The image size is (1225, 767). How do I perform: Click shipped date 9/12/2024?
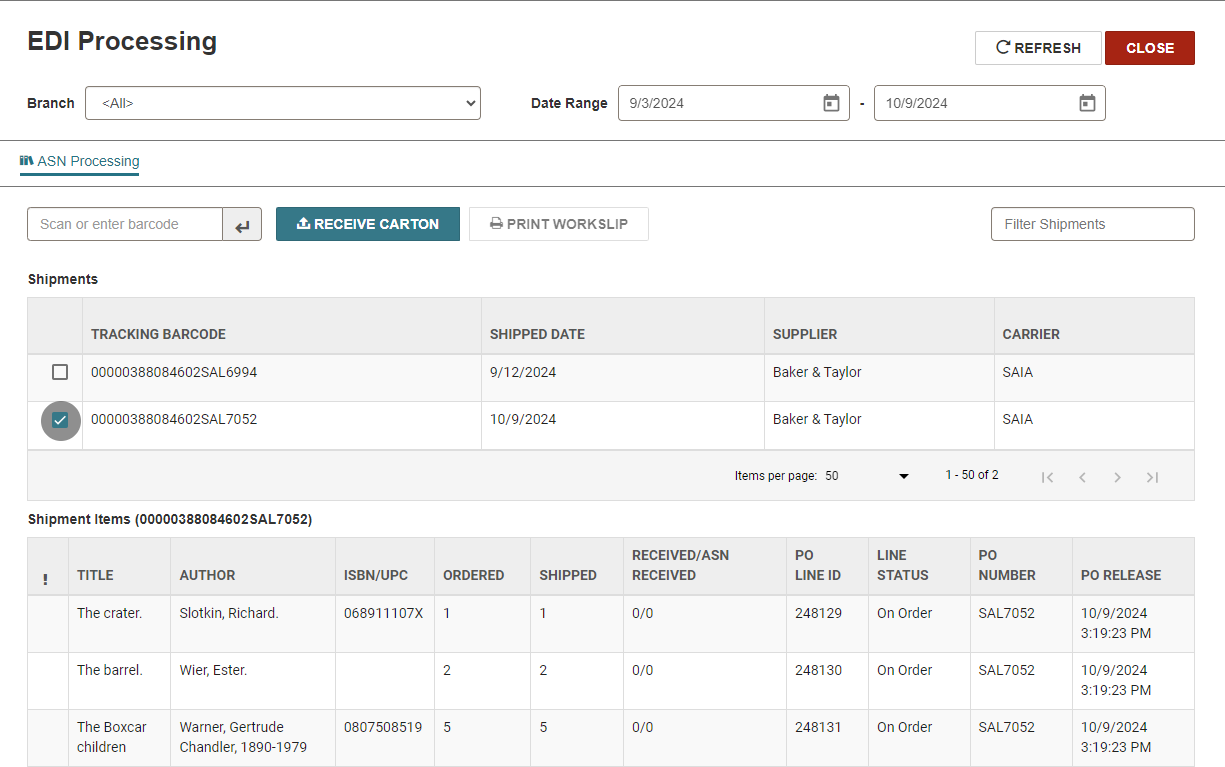click(523, 372)
